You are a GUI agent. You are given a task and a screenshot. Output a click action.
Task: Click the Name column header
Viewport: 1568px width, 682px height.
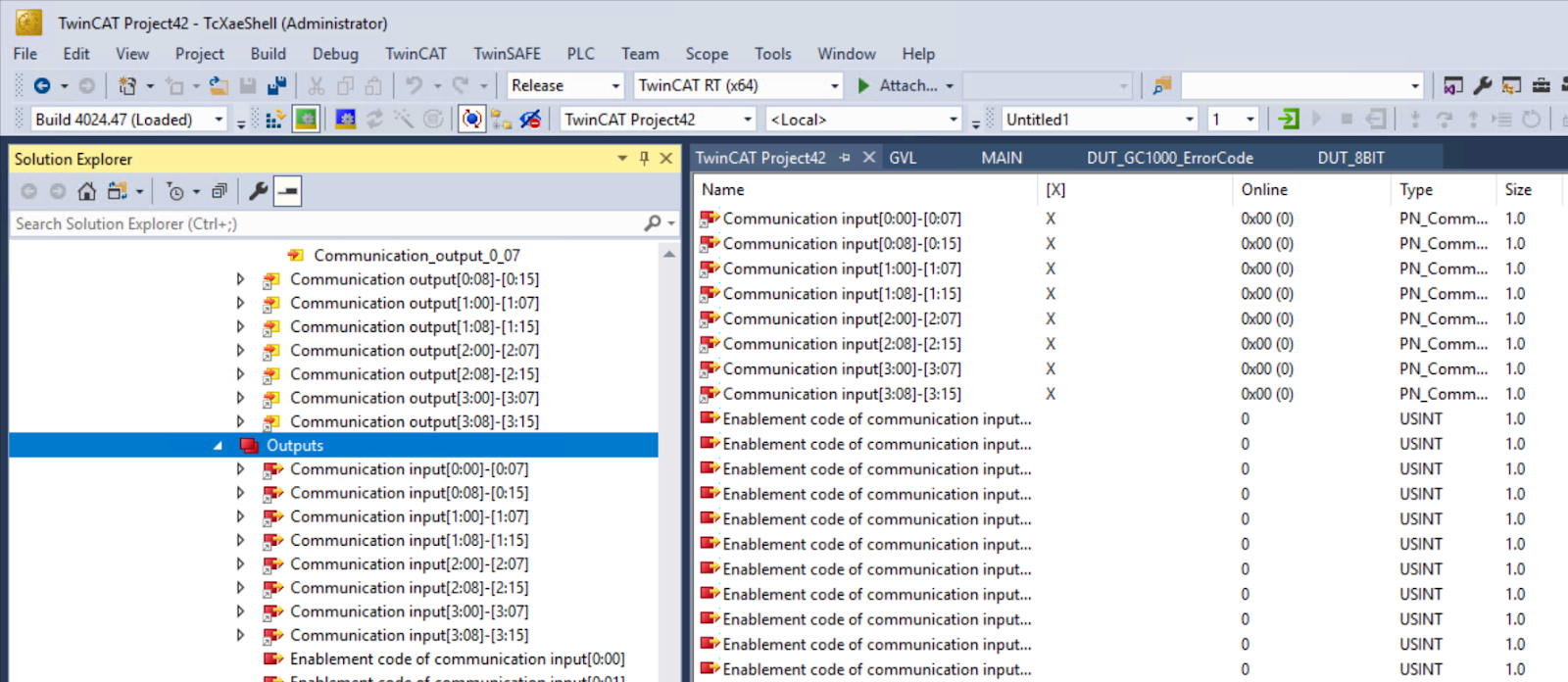click(866, 190)
